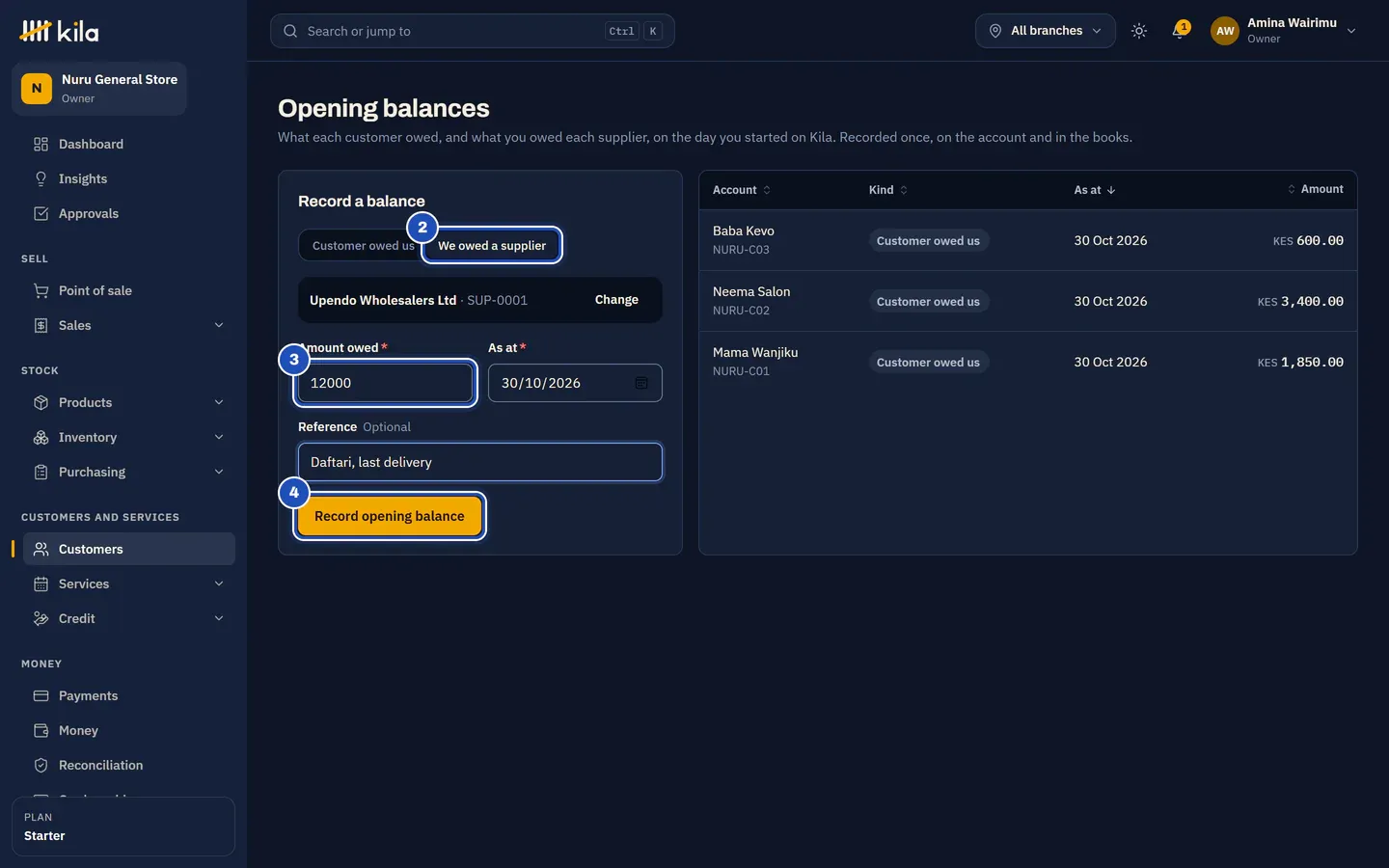Open Insights lightbulb item

pyautogui.click(x=129, y=178)
